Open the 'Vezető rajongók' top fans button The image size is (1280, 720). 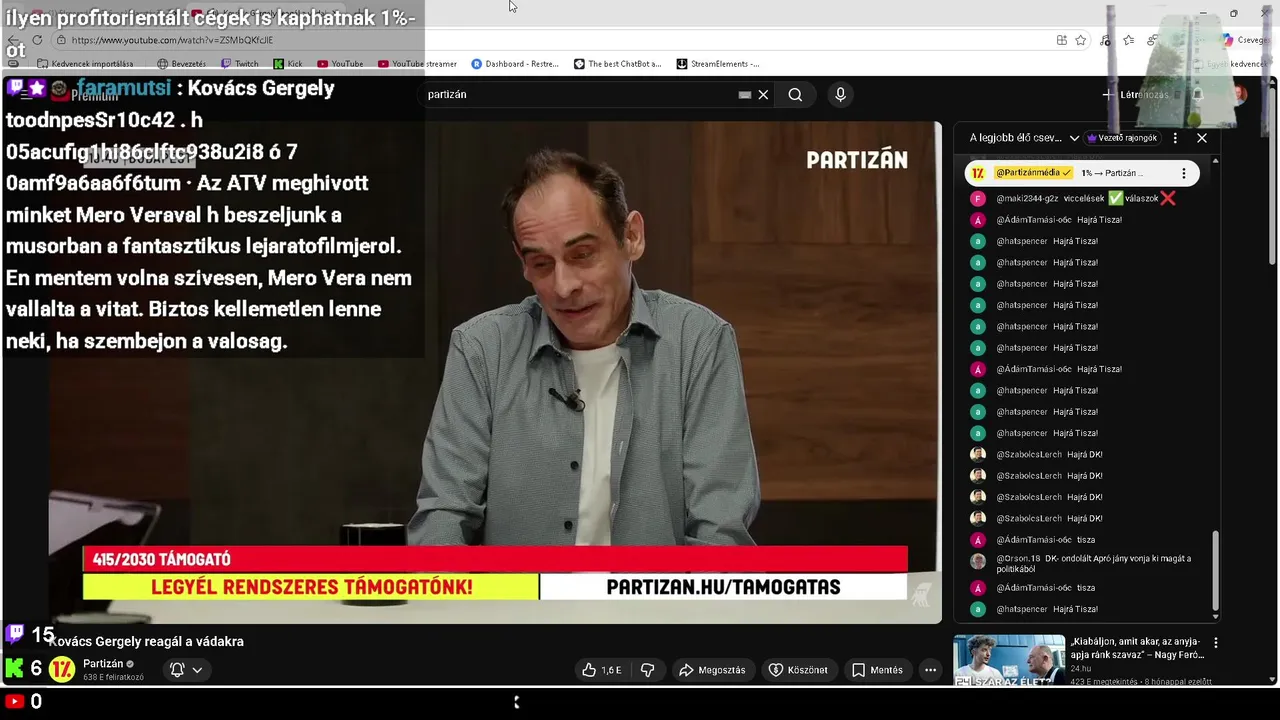click(1122, 138)
